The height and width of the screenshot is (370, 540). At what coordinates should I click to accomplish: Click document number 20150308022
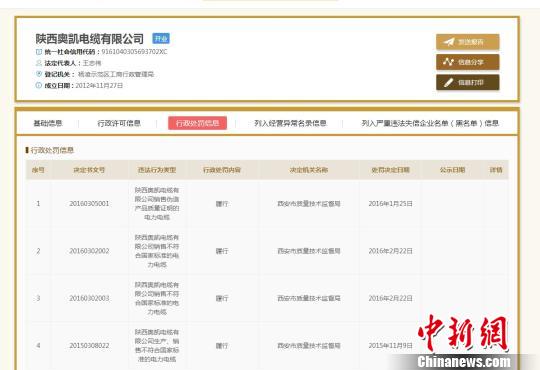(x=89, y=345)
